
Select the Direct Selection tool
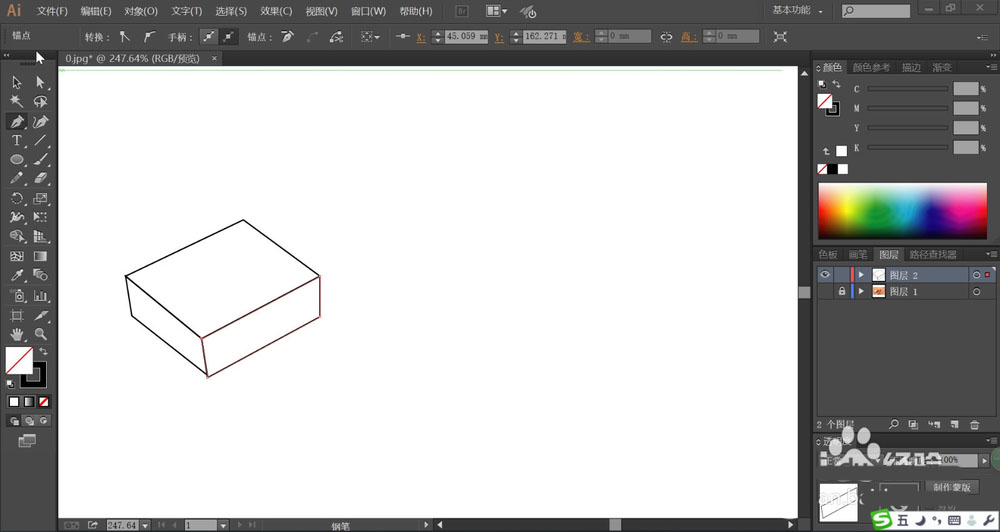click(40, 82)
